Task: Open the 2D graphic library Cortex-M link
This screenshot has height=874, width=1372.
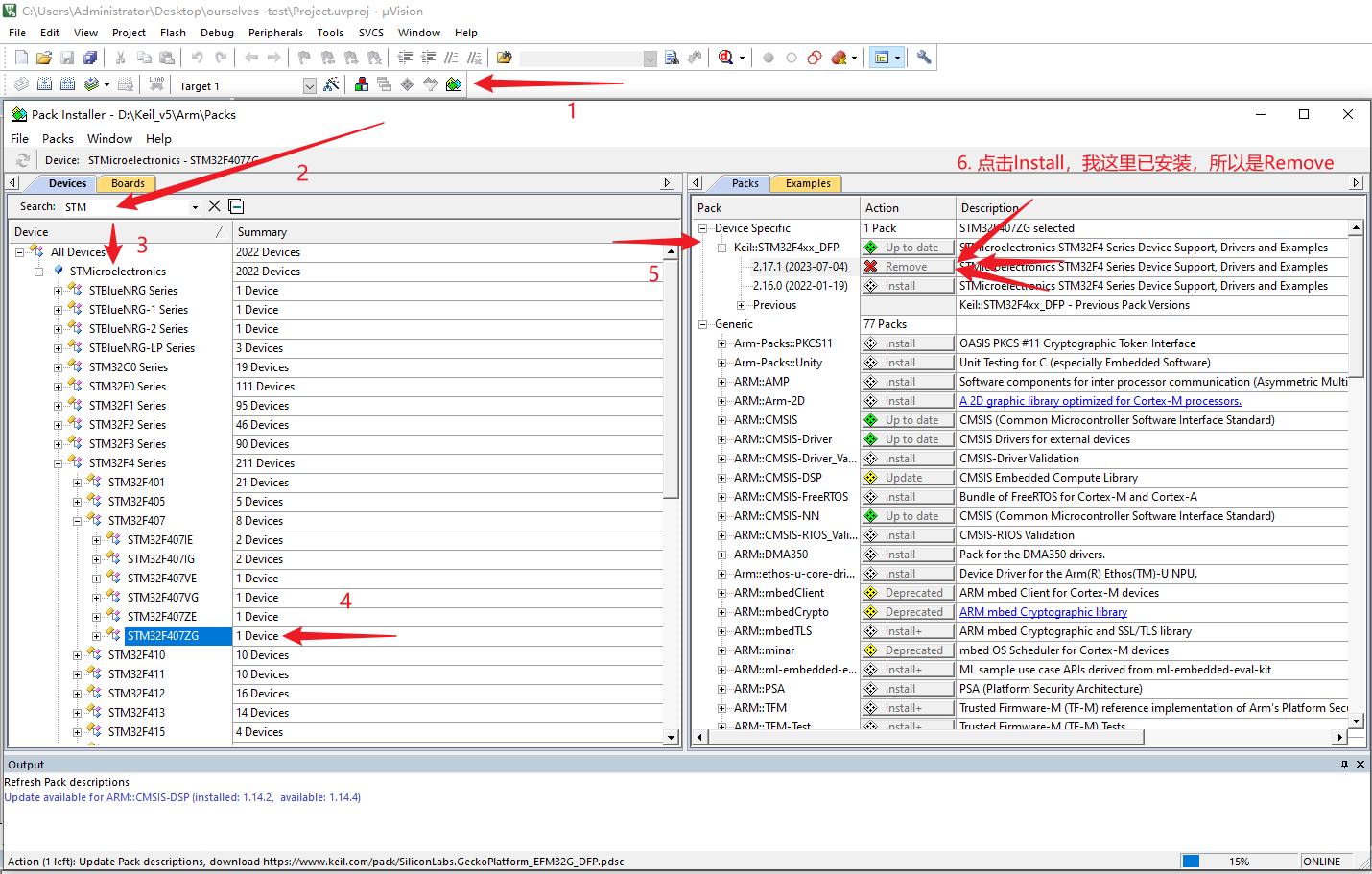Action: point(1100,401)
